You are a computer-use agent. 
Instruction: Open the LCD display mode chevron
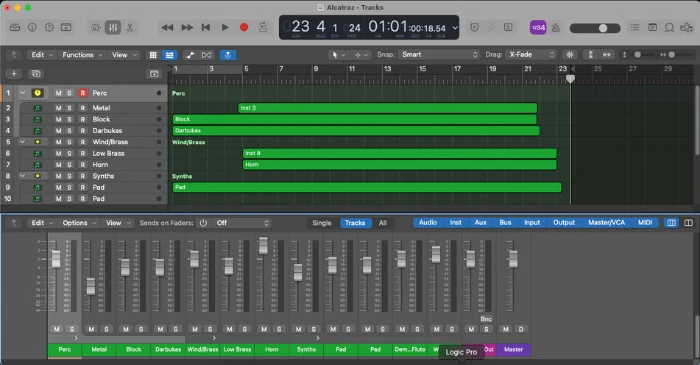click(x=455, y=28)
